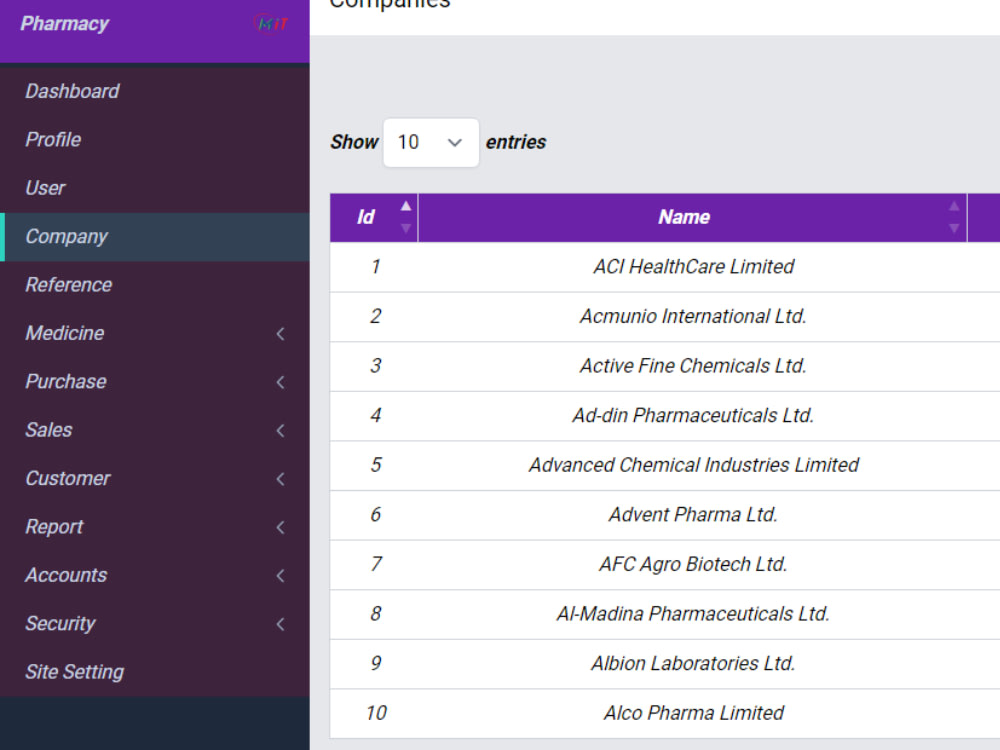This screenshot has width=1000, height=750.
Task: Expand the Security submenu chevron
Action: (281, 624)
